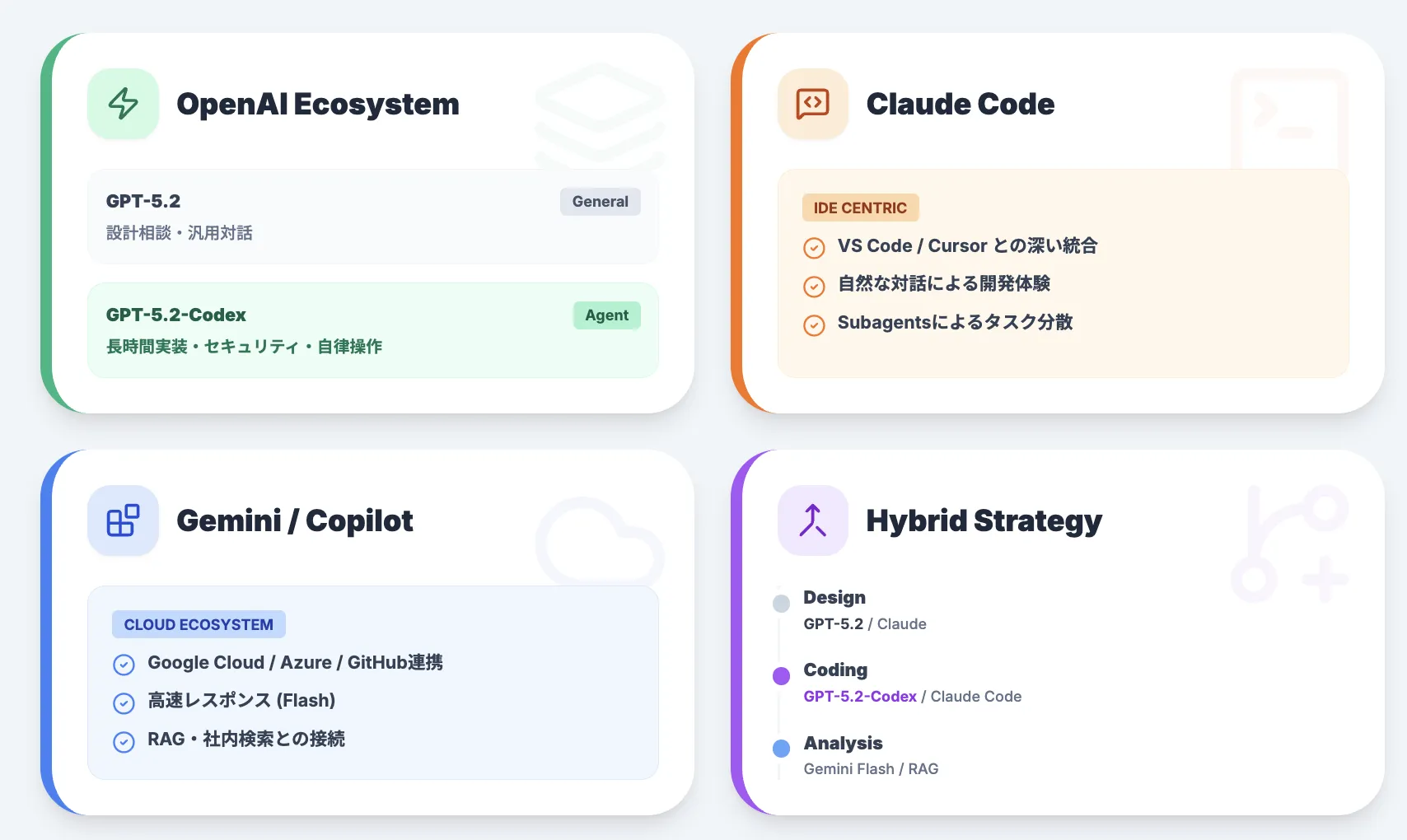Click the lightning bolt icon on OpenAI Ecosystem card
This screenshot has height=840, width=1407.
point(122,104)
